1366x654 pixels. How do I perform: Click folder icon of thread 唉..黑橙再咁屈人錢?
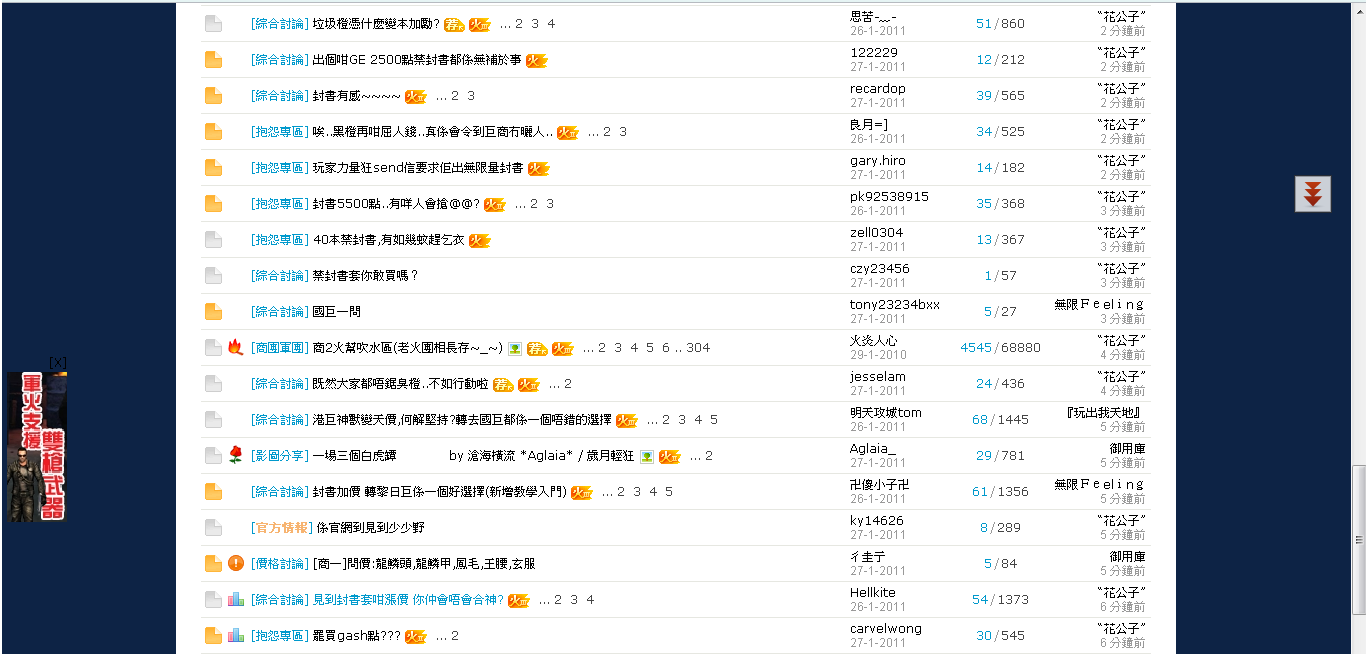(x=213, y=132)
